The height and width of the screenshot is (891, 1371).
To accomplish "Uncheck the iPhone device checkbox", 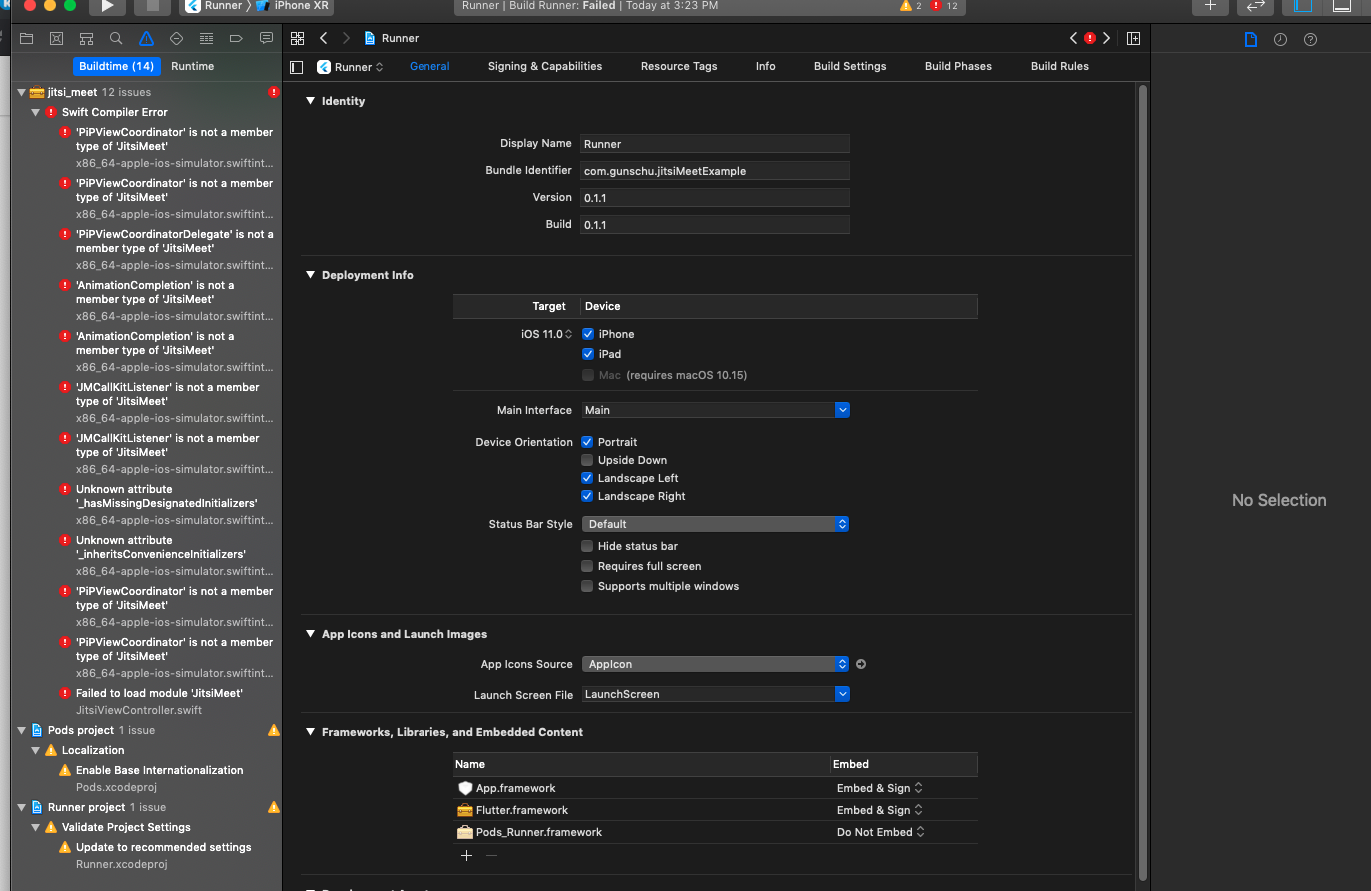I will coord(588,334).
